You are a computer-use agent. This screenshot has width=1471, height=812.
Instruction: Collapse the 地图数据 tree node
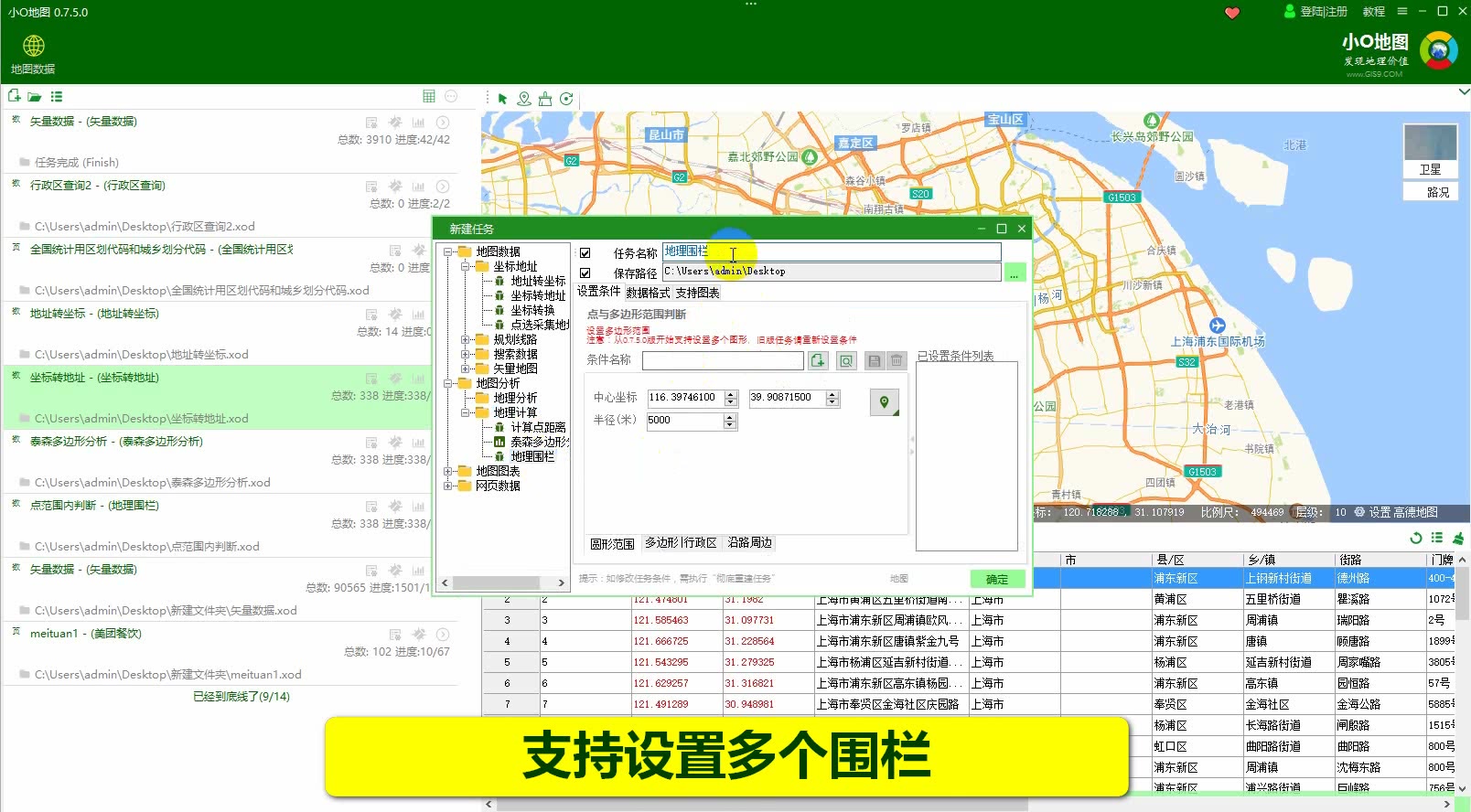(x=448, y=251)
